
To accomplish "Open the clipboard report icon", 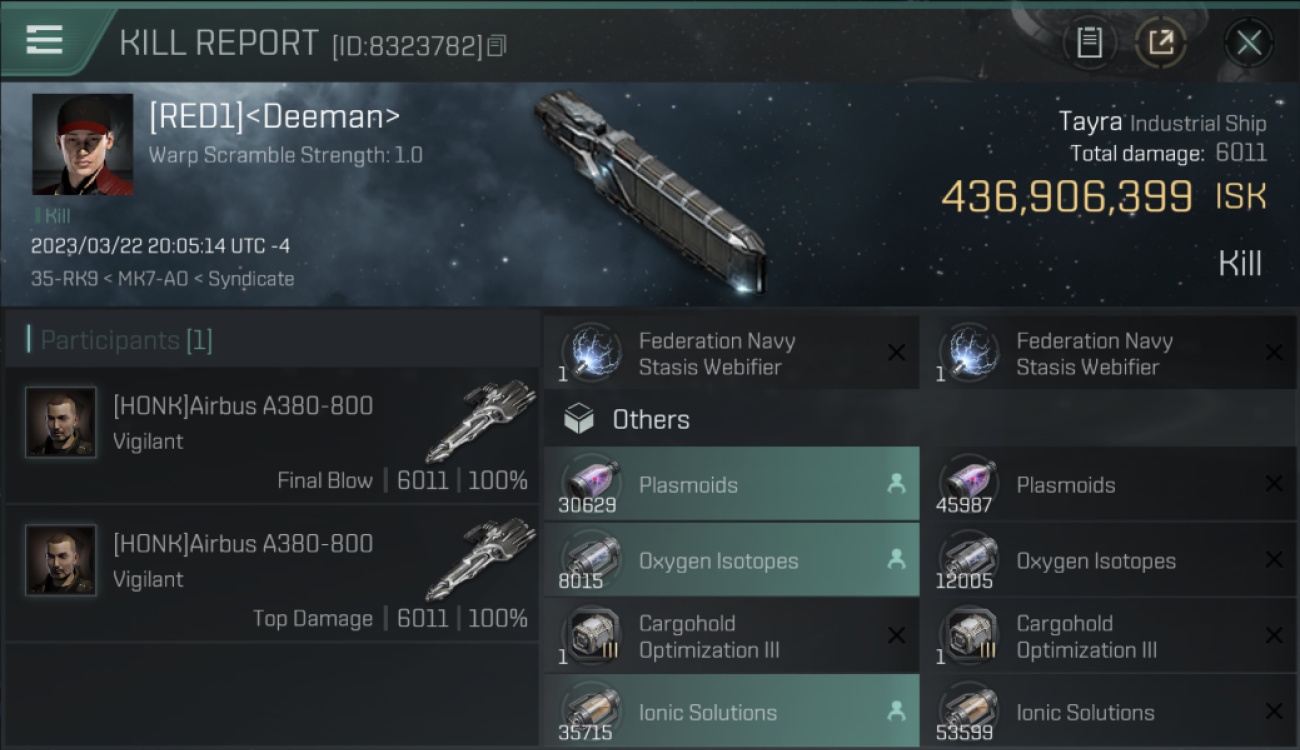I will 1089,42.
